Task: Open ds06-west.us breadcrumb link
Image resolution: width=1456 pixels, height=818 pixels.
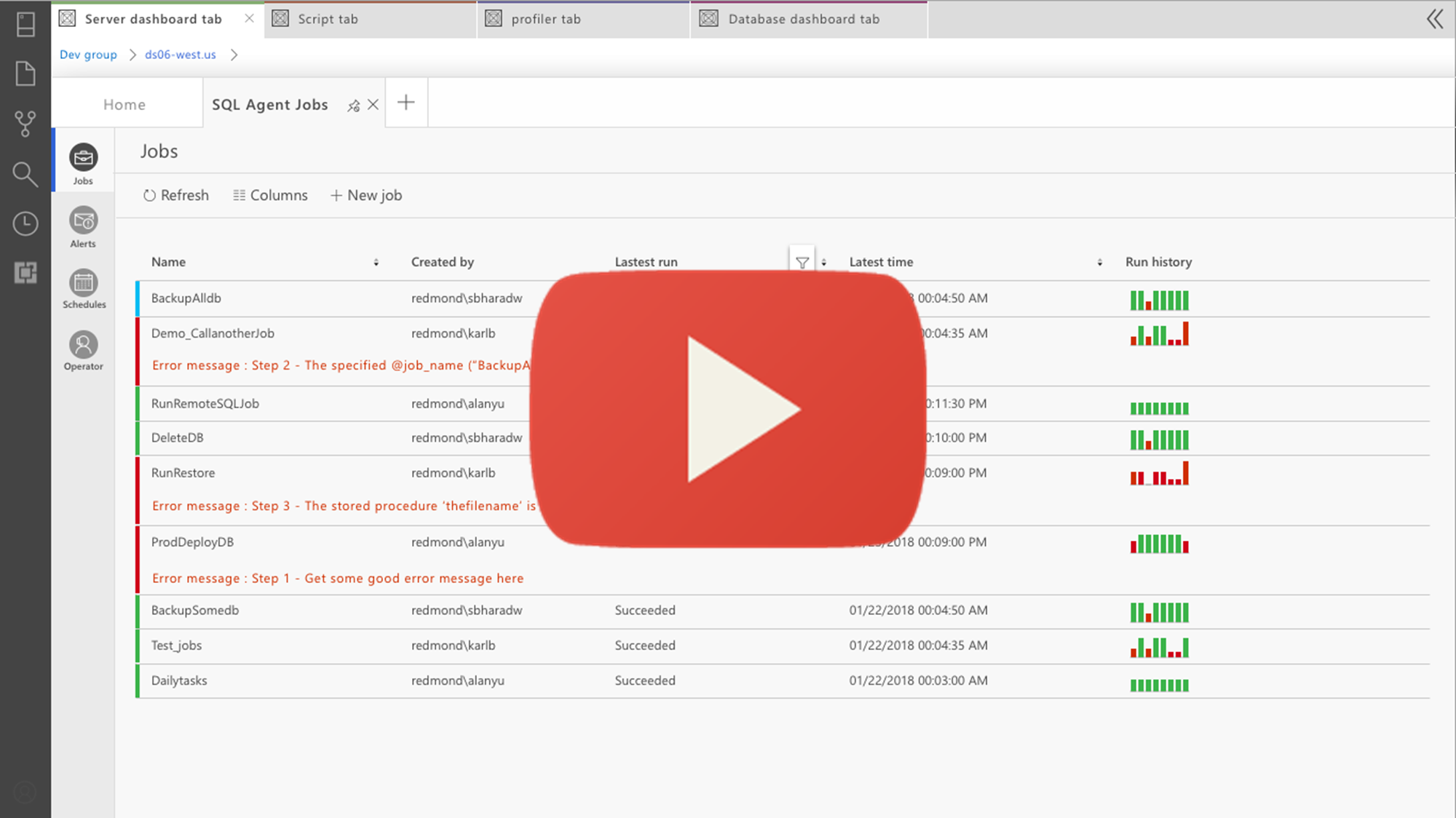Action: pyautogui.click(x=181, y=55)
